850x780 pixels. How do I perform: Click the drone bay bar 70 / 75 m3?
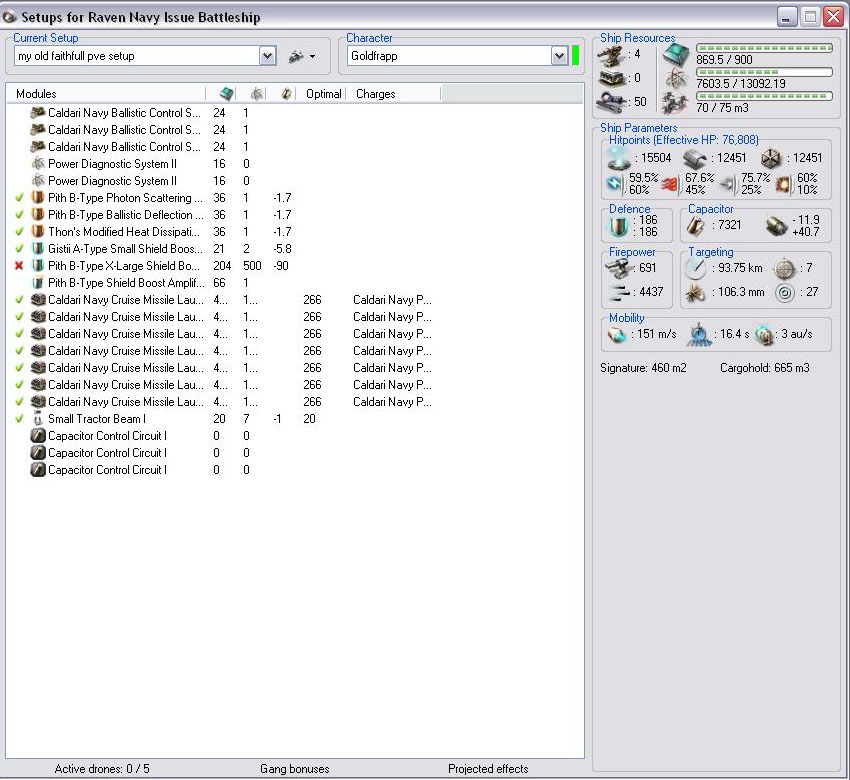[764, 96]
